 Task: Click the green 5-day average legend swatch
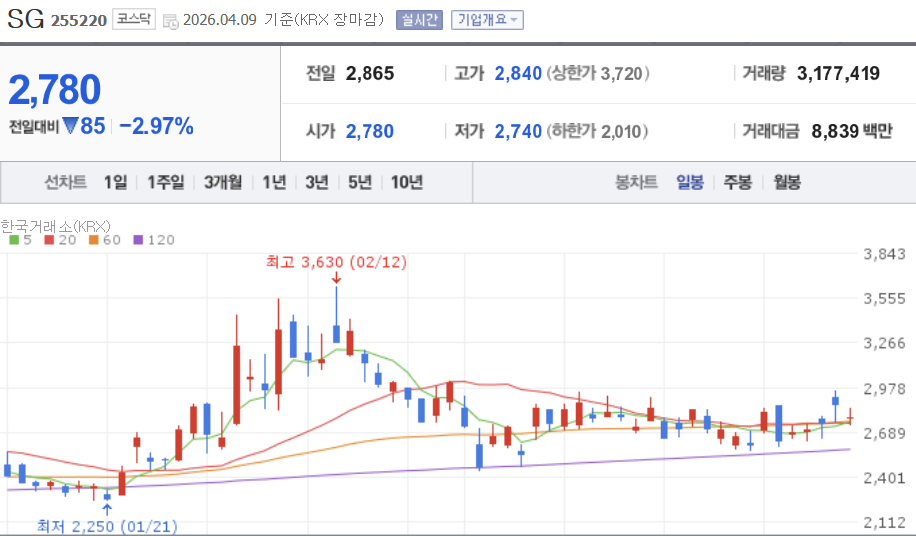click(x=15, y=240)
